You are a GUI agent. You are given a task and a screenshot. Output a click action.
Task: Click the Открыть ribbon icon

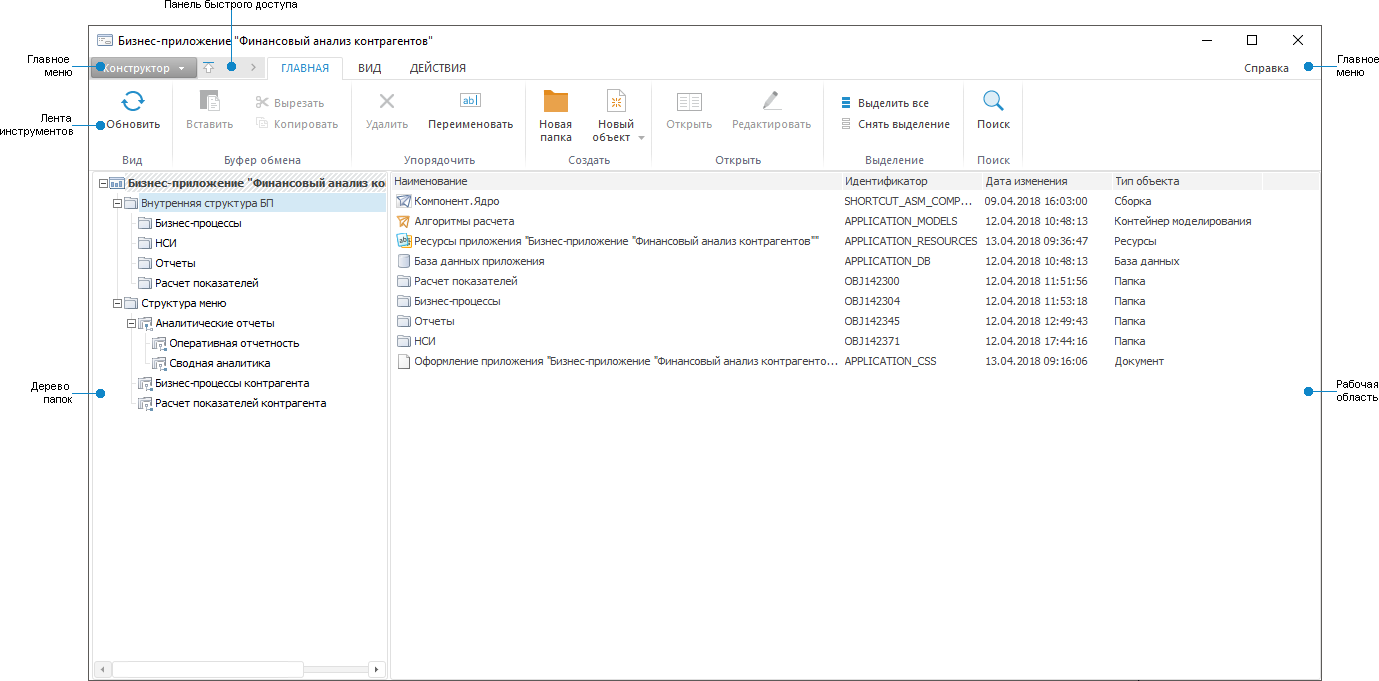(689, 101)
